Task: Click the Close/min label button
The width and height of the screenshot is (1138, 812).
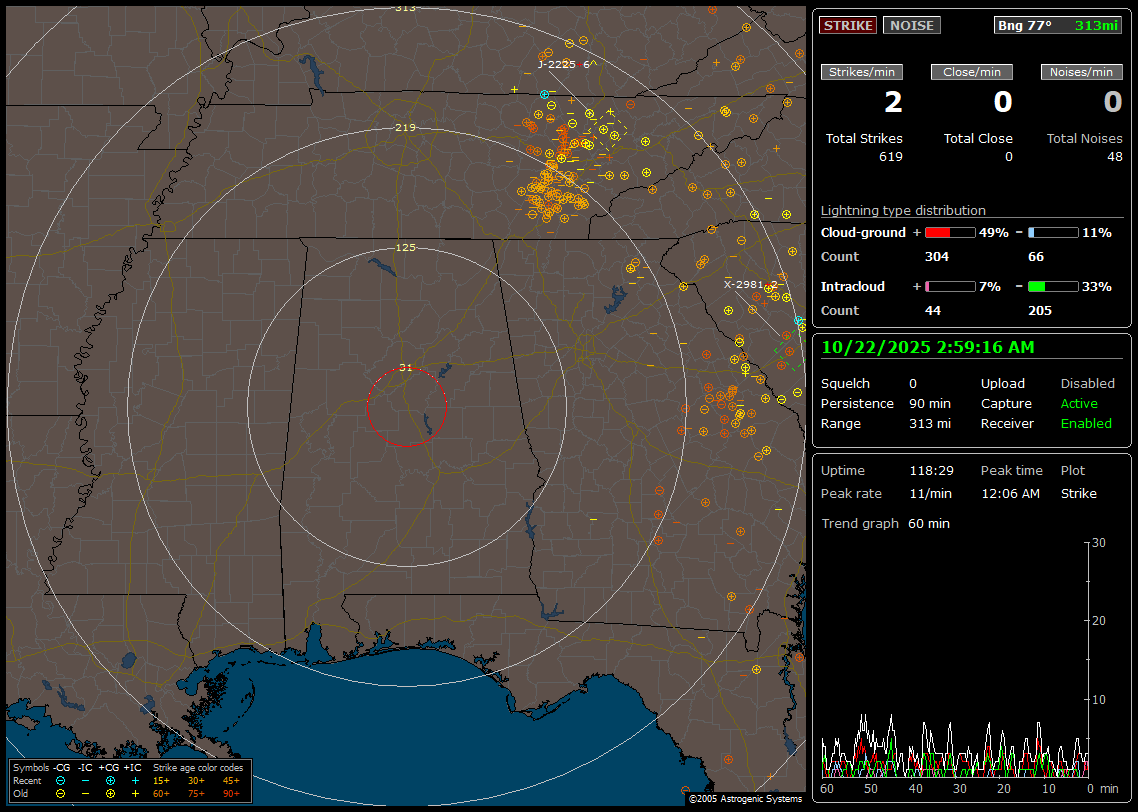Action: (972, 72)
